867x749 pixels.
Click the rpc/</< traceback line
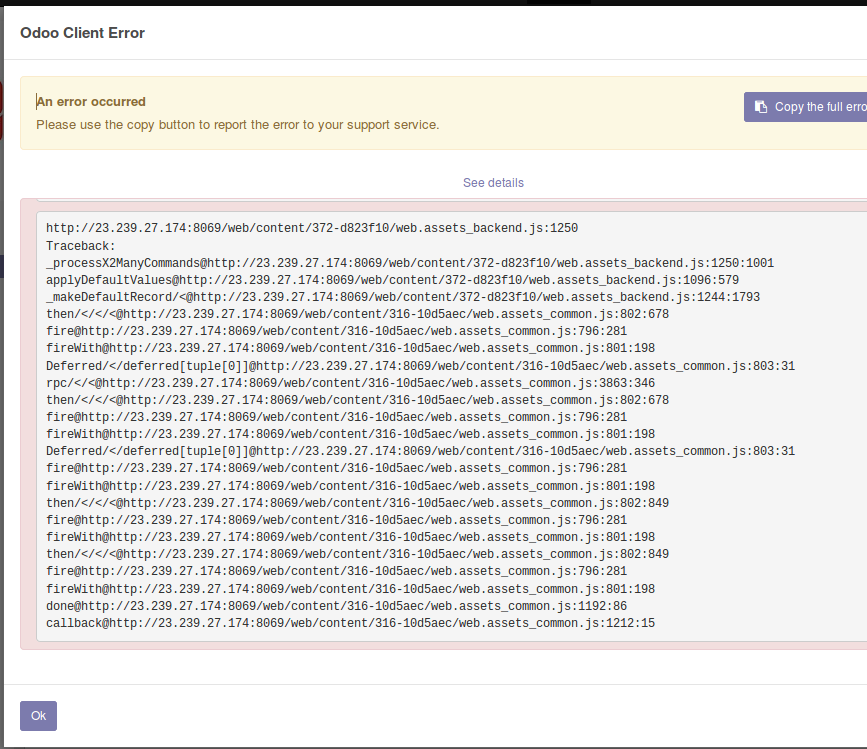[x=351, y=383]
